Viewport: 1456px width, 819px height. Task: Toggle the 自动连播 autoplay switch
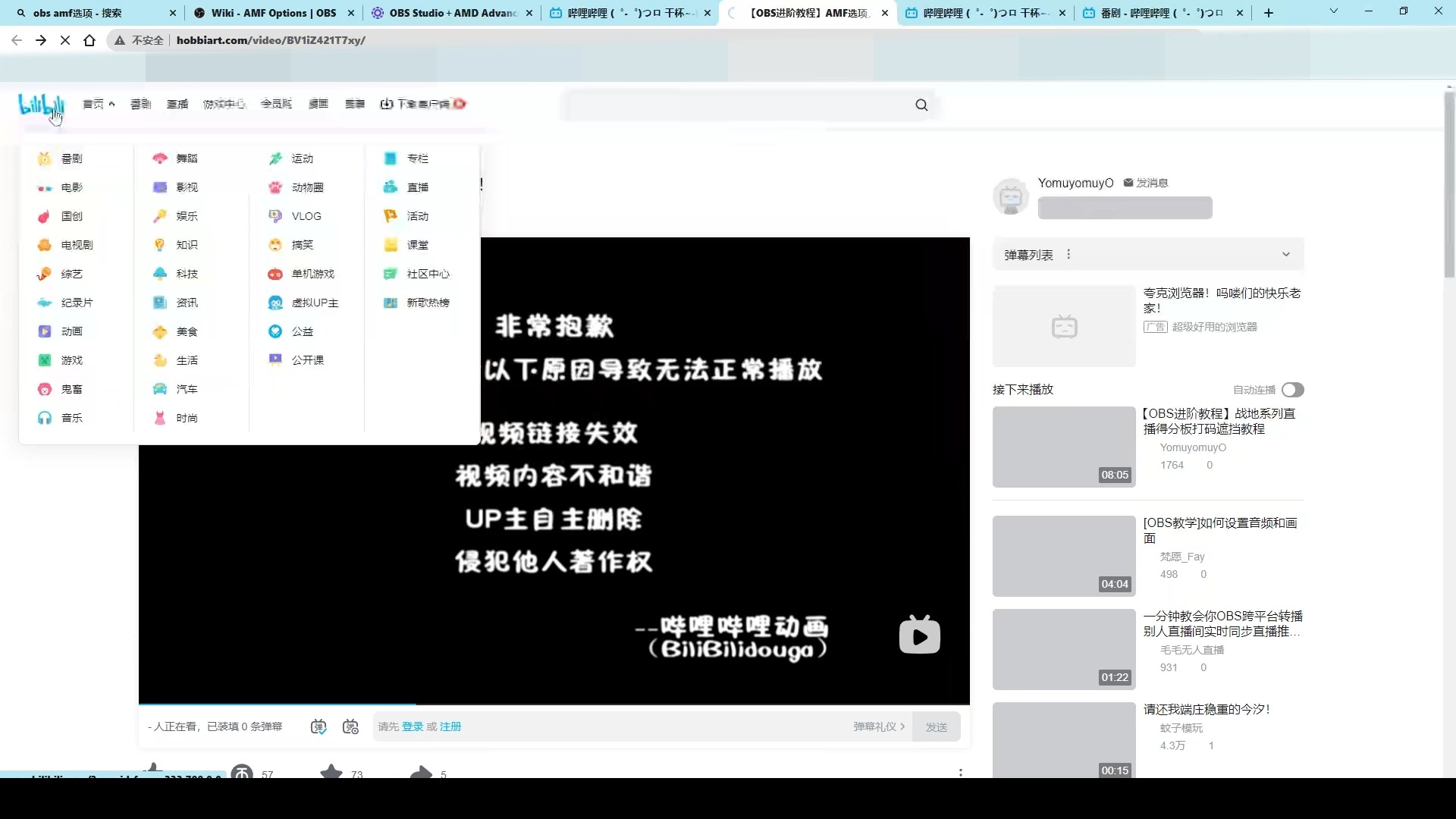point(1293,390)
